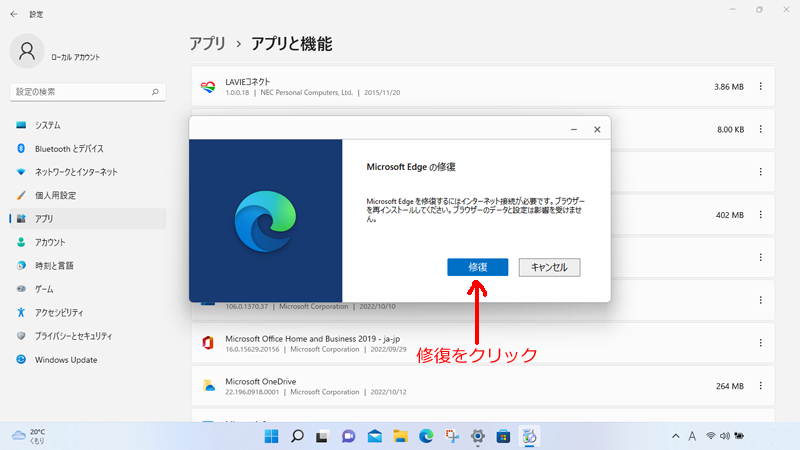Go to 時刻と言語 settings

tap(54, 265)
